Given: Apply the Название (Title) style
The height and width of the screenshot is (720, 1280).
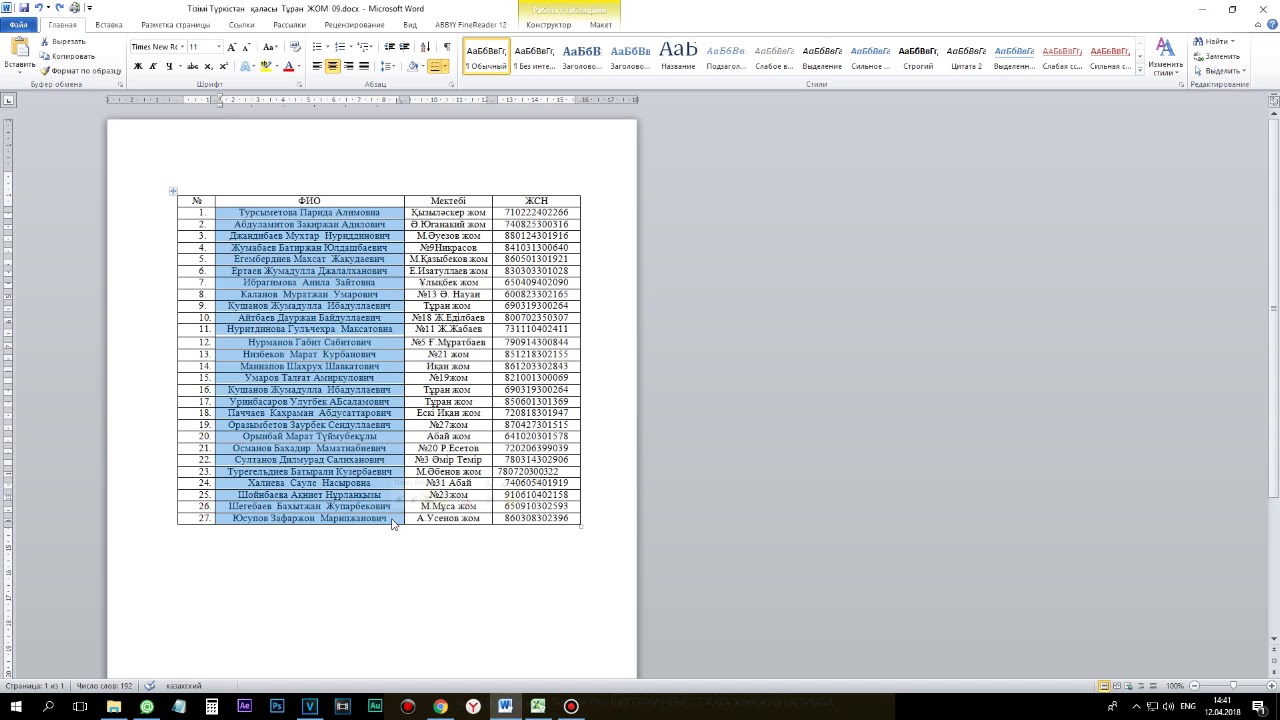Looking at the screenshot, I should [678, 56].
